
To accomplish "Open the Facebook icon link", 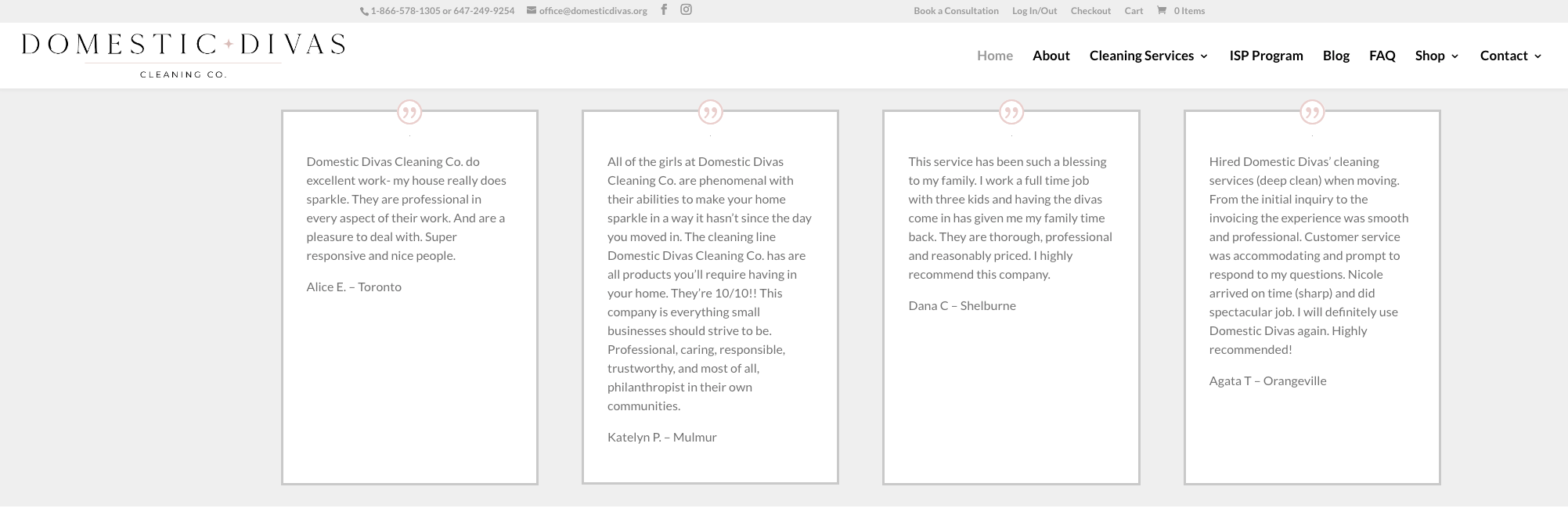I will 664,9.
